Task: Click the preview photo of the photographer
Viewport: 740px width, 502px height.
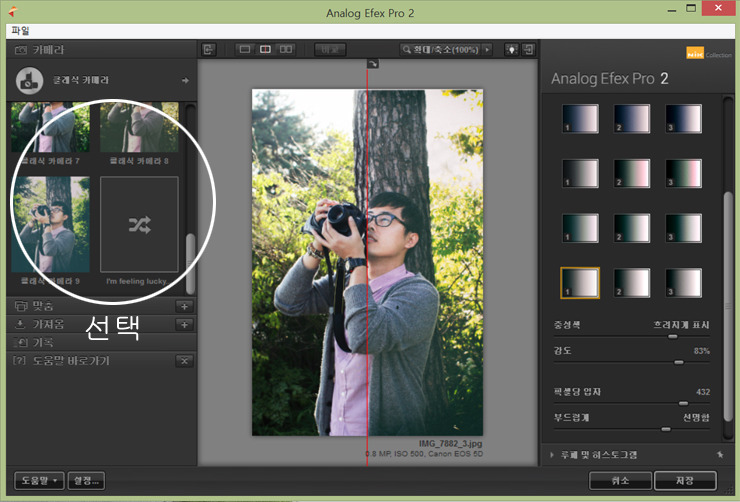Action: pyautogui.click(x=367, y=262)
